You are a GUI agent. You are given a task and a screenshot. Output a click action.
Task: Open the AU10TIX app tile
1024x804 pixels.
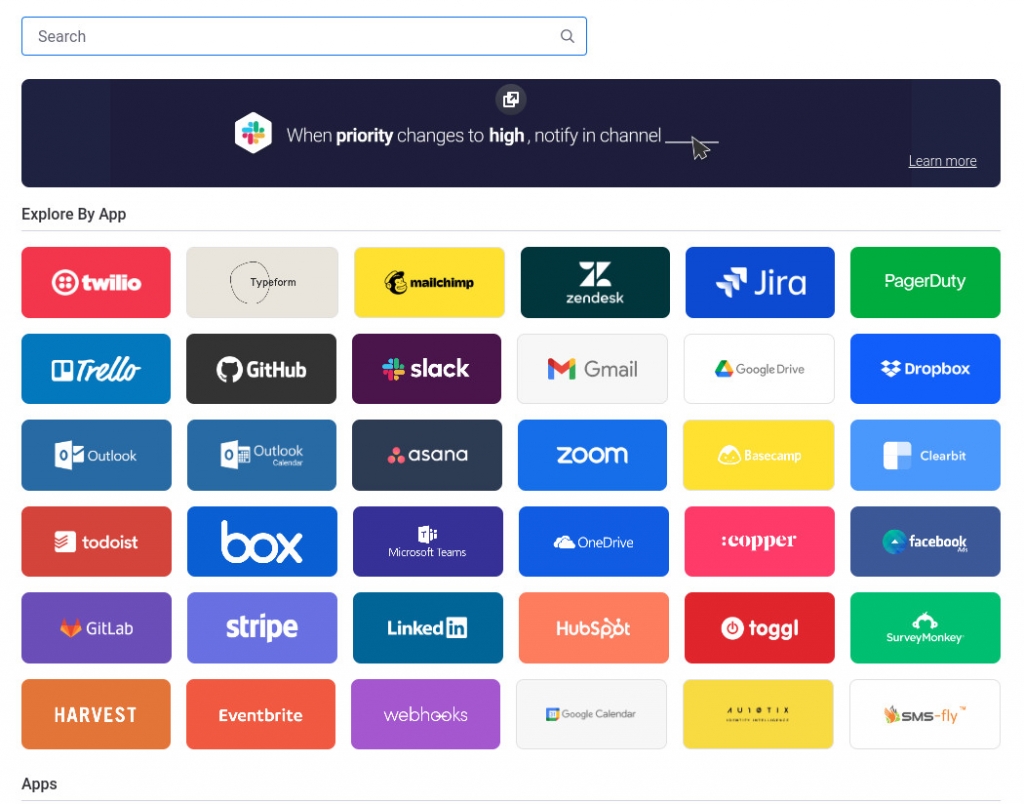click(758, 714)
